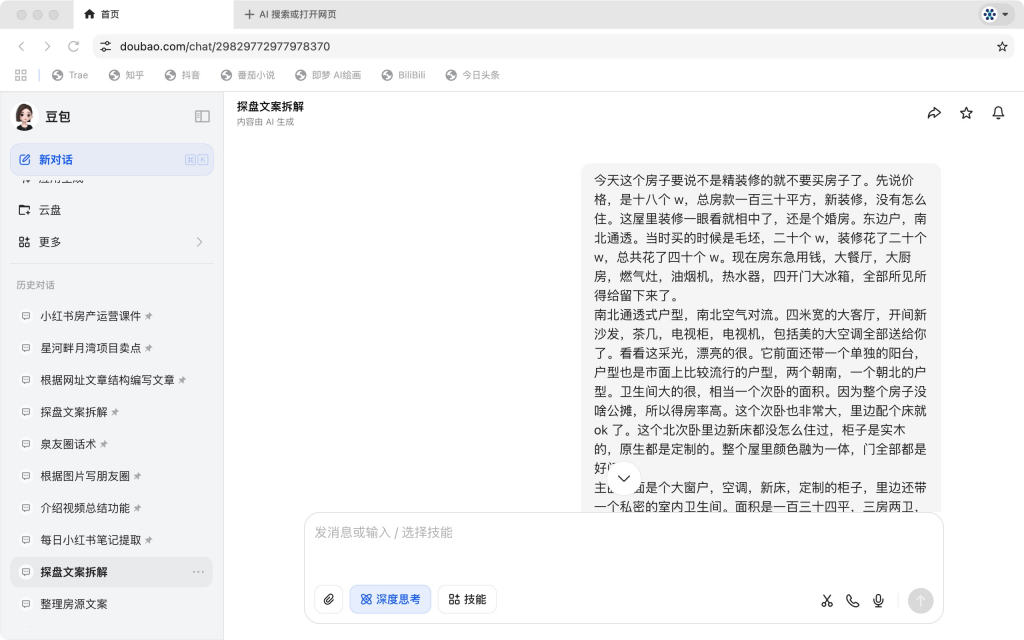Screen dimensions: 1024x640
Task: Switch to the 首页 browser tab
Action: [108, 15]
